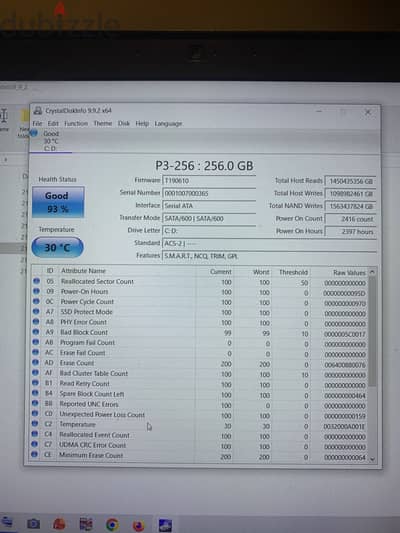The image size is (400, 533).
Task: Click the Attribute Name column header
Action: click(x=83, y=271)
